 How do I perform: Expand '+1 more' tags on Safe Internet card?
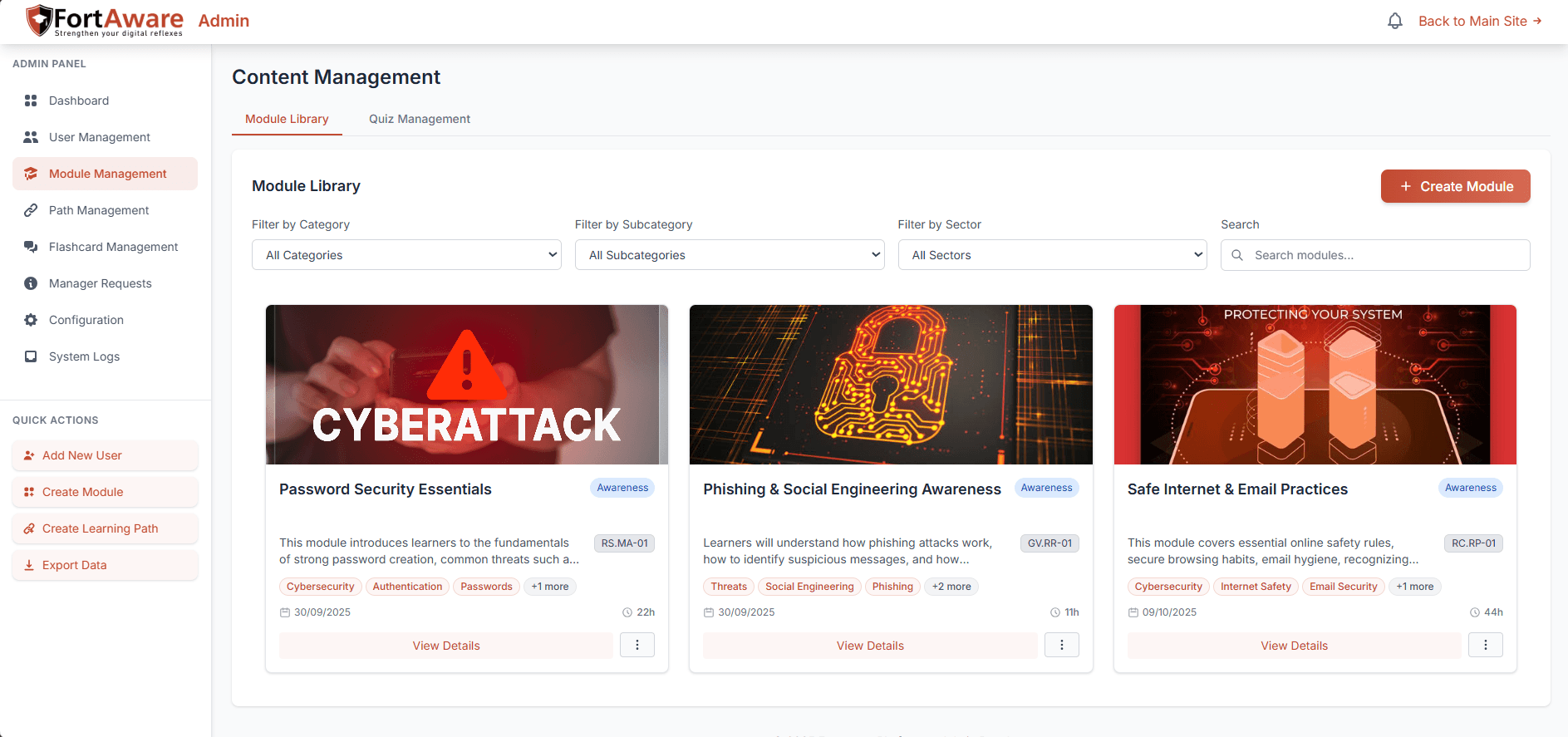[x=1415, y=587]
